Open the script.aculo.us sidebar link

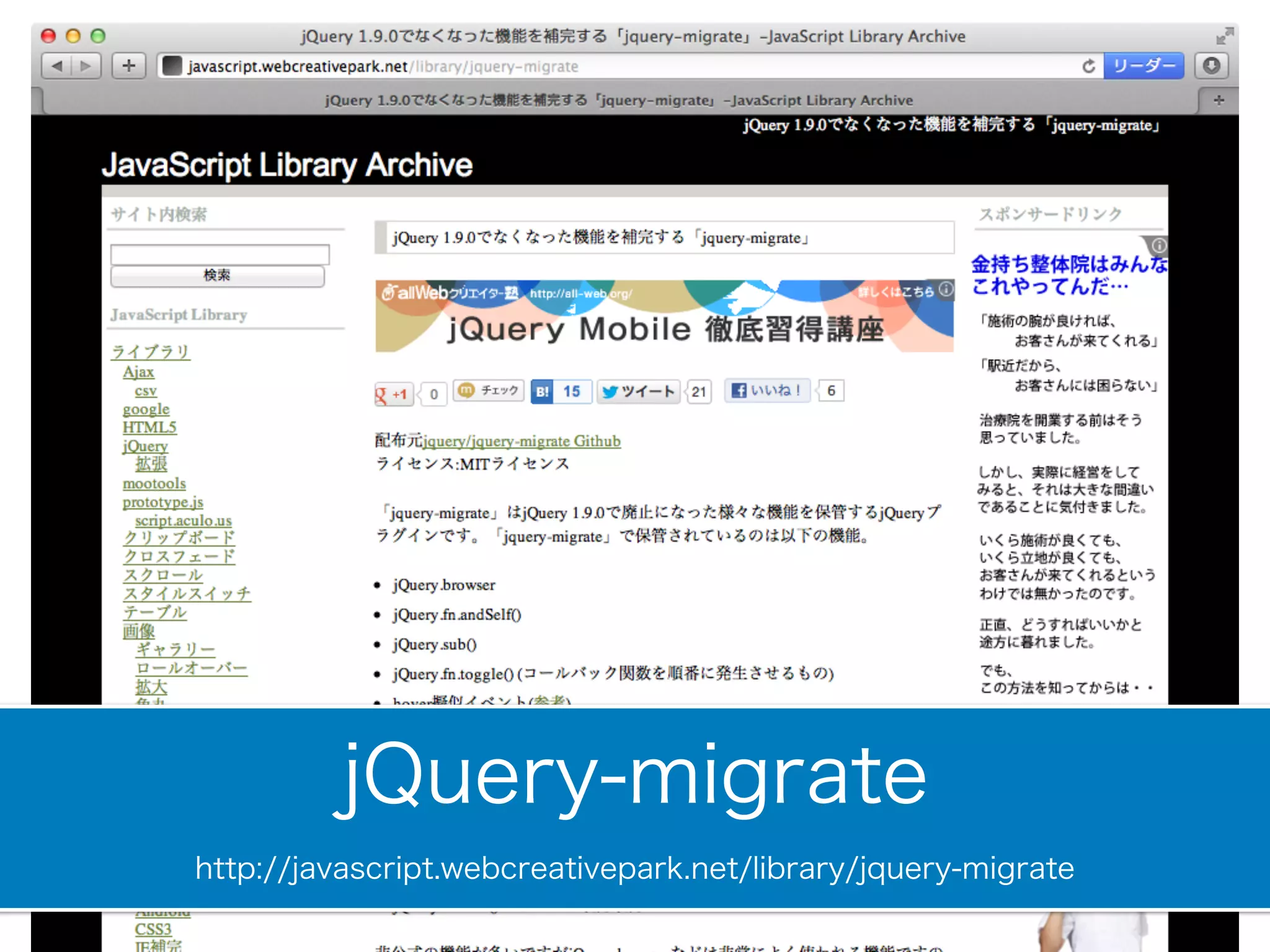point(184,520)
